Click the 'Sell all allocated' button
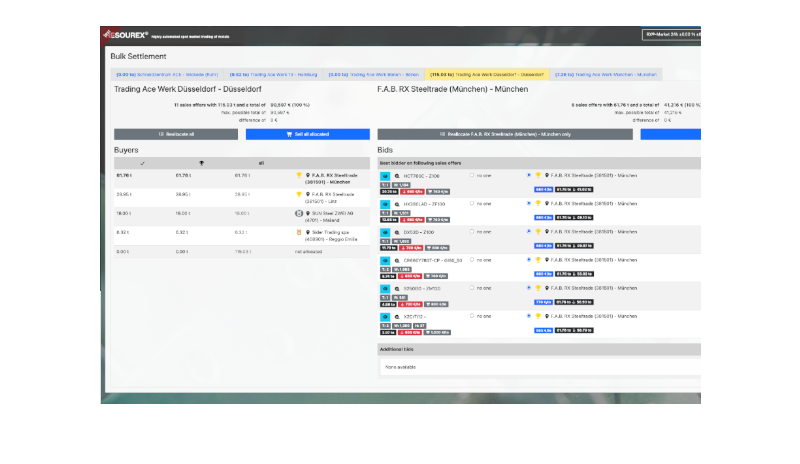 point(308,134)
